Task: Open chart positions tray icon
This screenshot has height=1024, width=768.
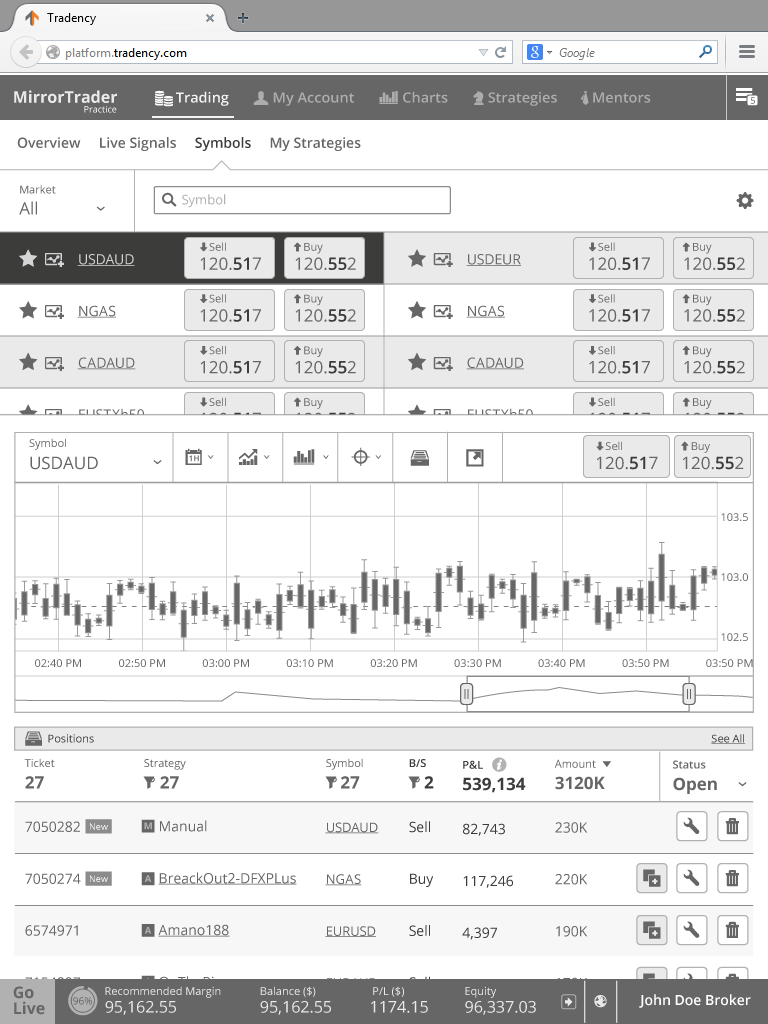Action: pyautogui.click(x=420, y=458)
